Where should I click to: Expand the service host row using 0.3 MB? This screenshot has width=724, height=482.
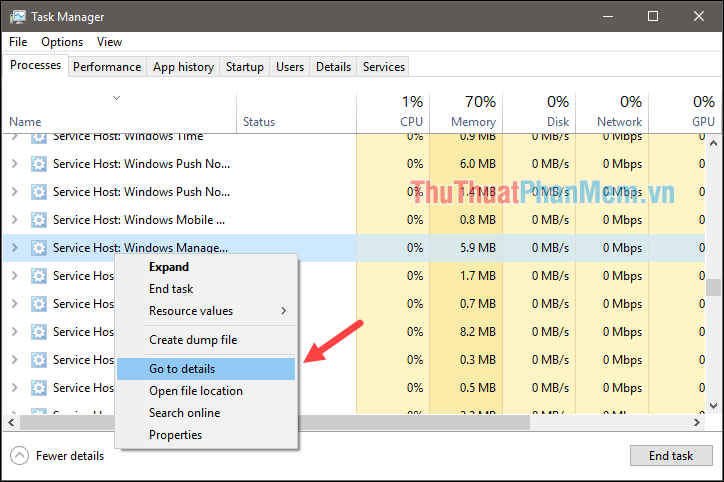click(x=15, y=360)
